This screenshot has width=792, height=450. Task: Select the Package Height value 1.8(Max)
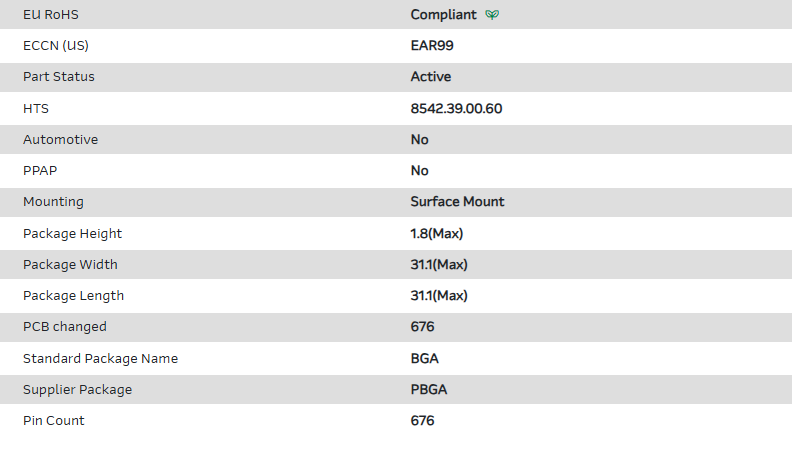[437, 234]
